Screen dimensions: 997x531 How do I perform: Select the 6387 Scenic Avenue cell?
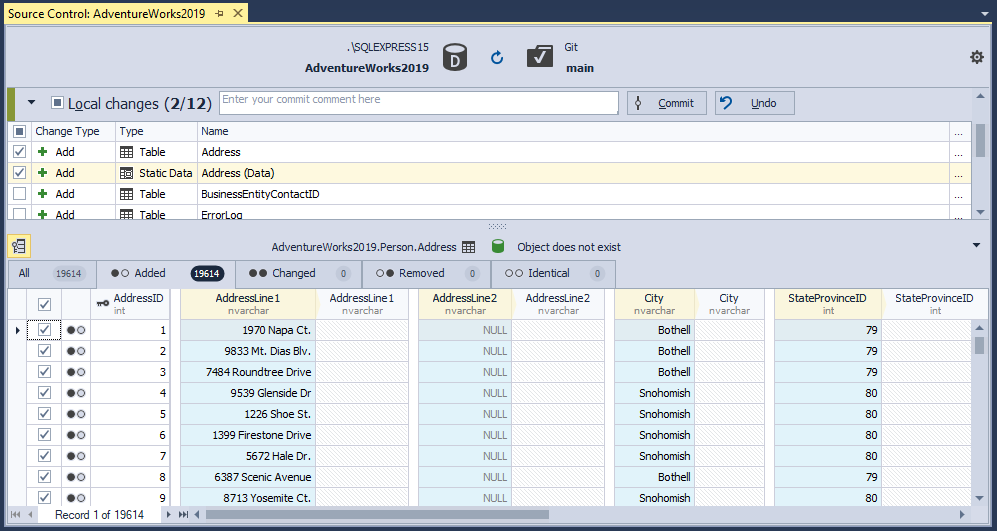click(248, 477)
